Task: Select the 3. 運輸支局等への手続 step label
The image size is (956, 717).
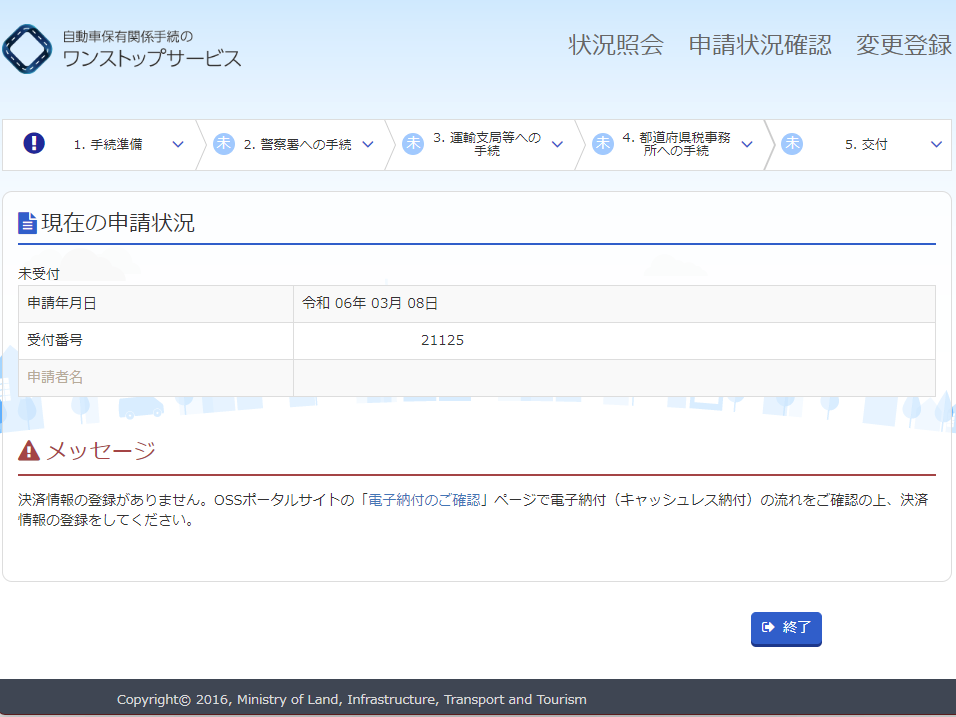Action: 487,144
